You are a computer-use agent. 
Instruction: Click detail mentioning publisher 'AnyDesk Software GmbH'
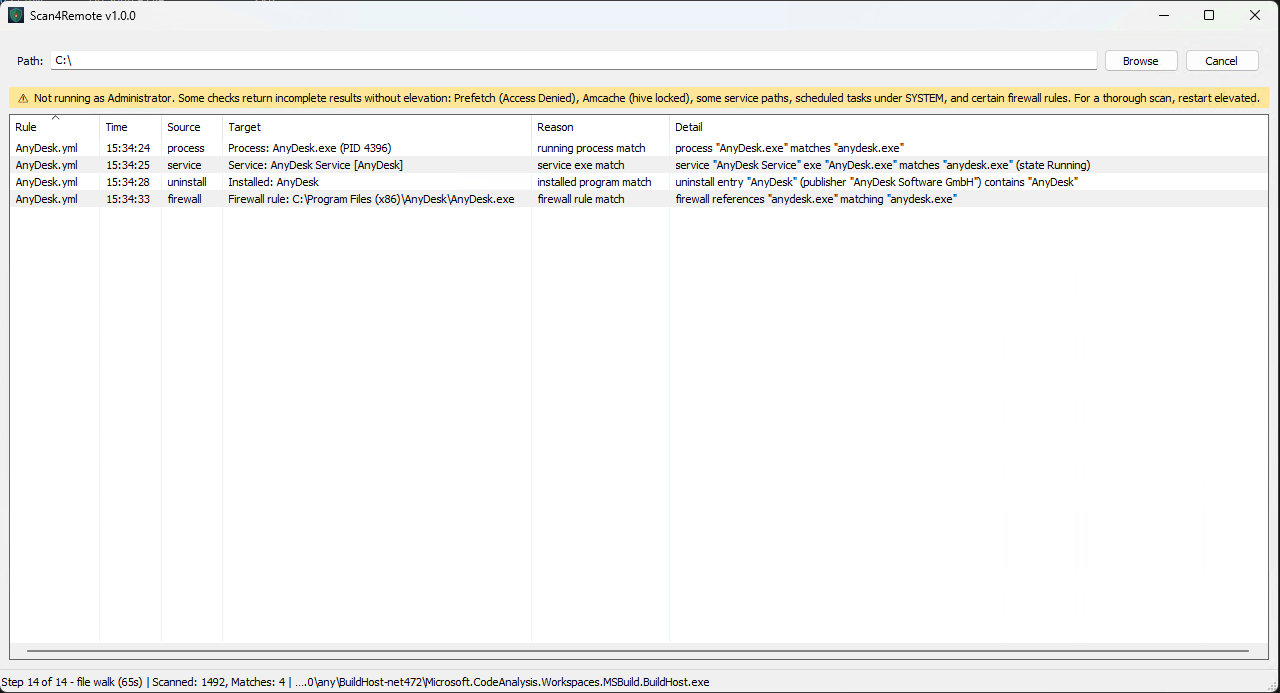[x=876, y=182]
